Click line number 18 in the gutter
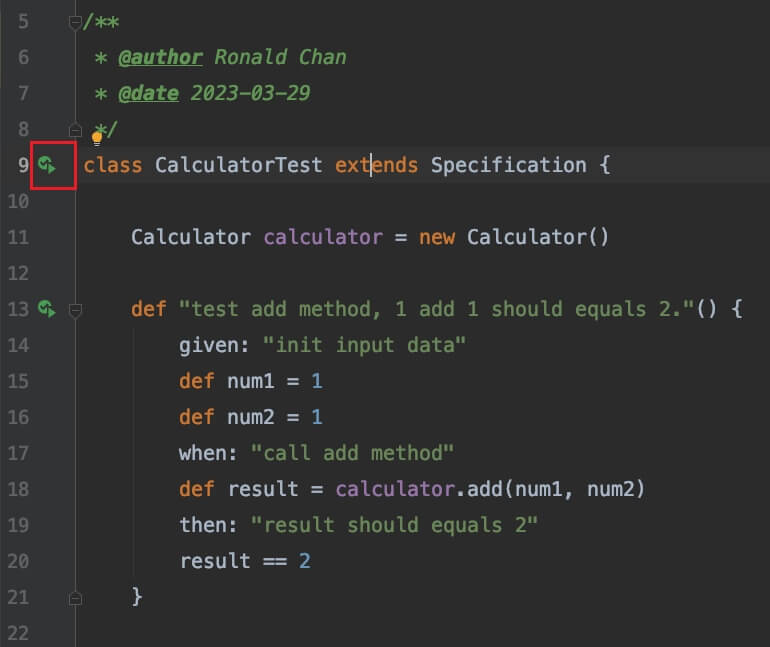The width and height of the screenshot is (770, 647). coord(18,489)
